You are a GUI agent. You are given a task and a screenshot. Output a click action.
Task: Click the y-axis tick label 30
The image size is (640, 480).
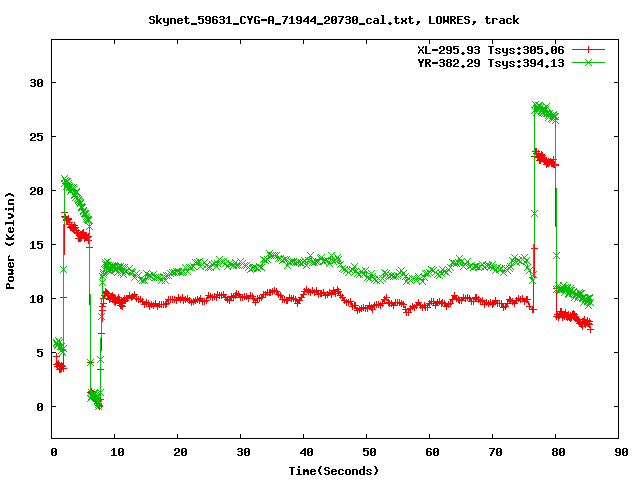pos(36,83)
